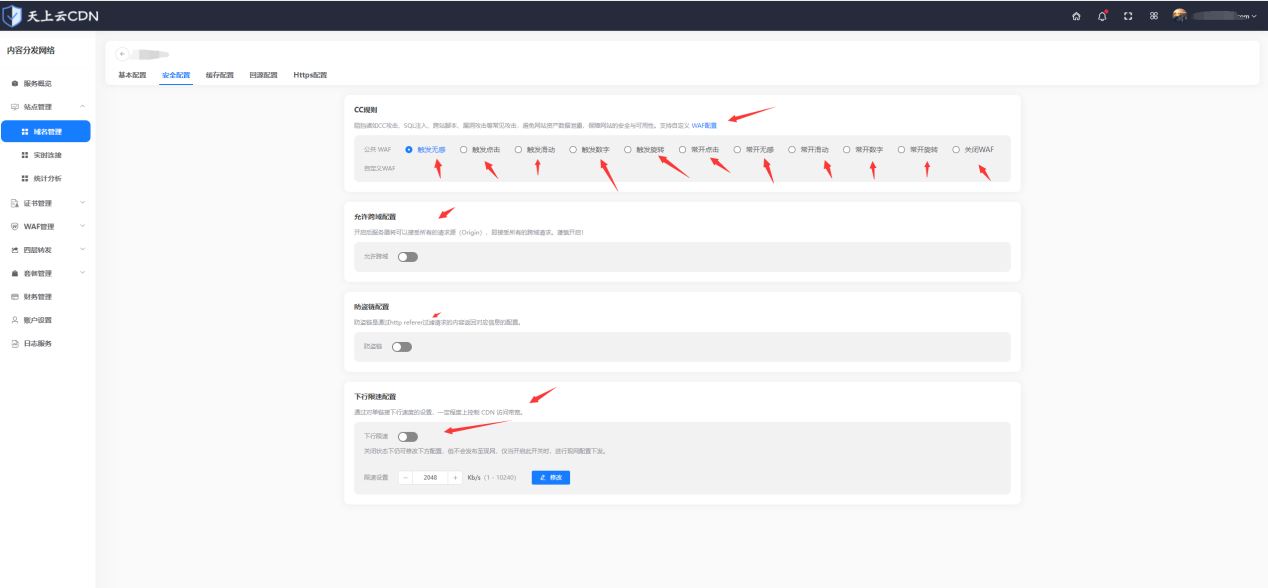The image size is (1268, 588).
Task: Expand the WAF管理 menu chevron
Action: pyautogui.click(x=82, y=226)
